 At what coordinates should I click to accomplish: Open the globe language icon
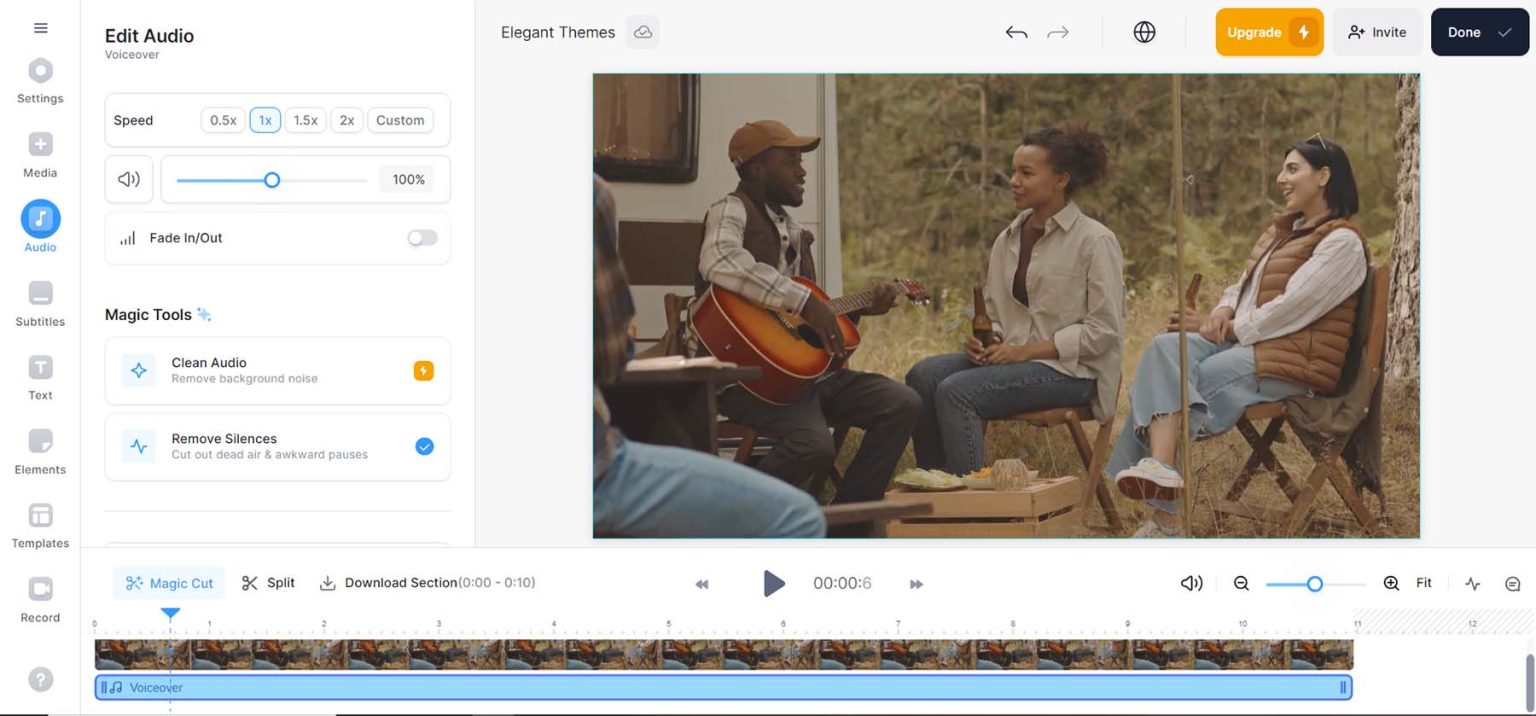[x=1144, y=32]
